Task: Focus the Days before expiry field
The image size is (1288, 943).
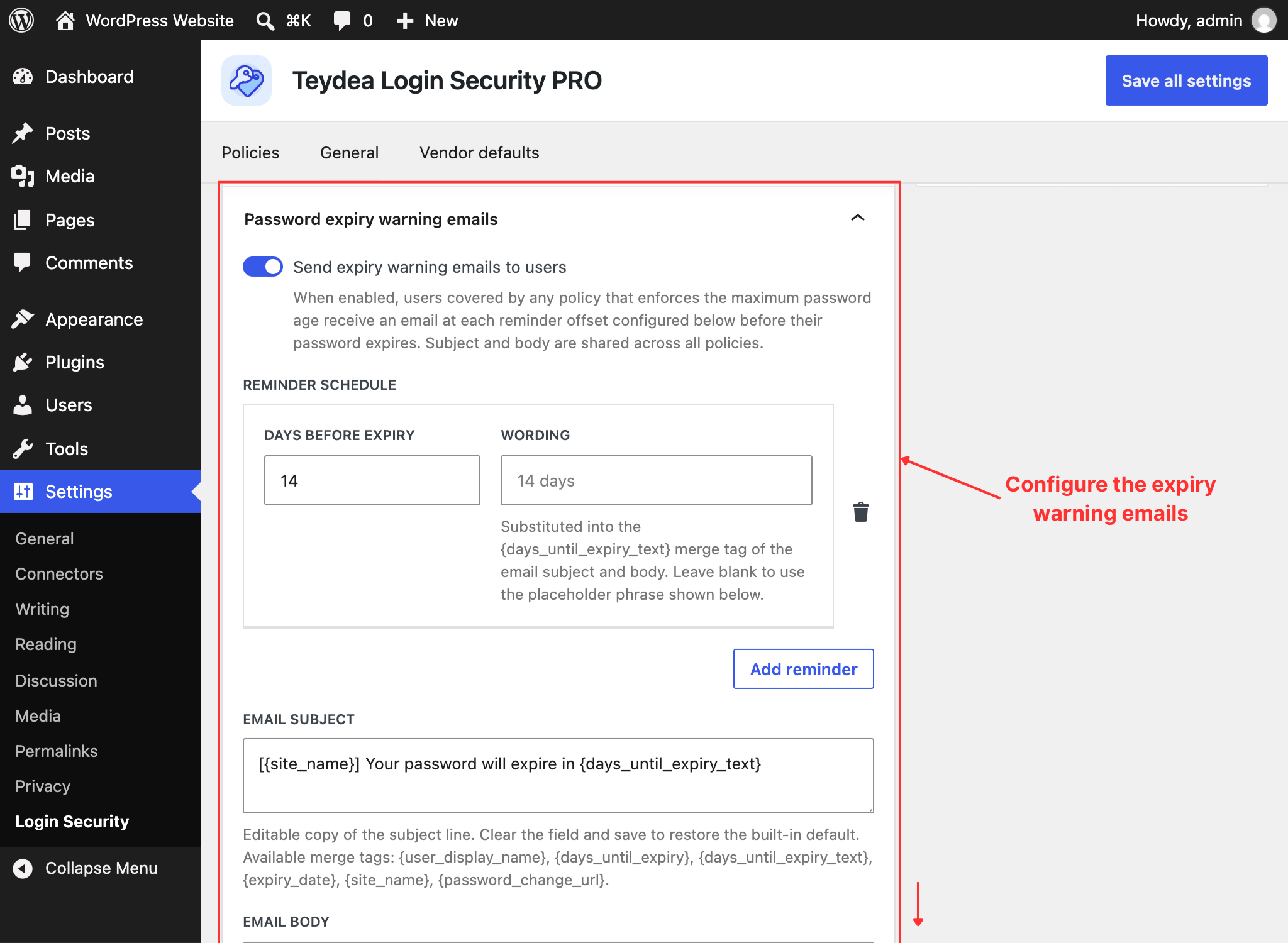Action: click(372, 480)
